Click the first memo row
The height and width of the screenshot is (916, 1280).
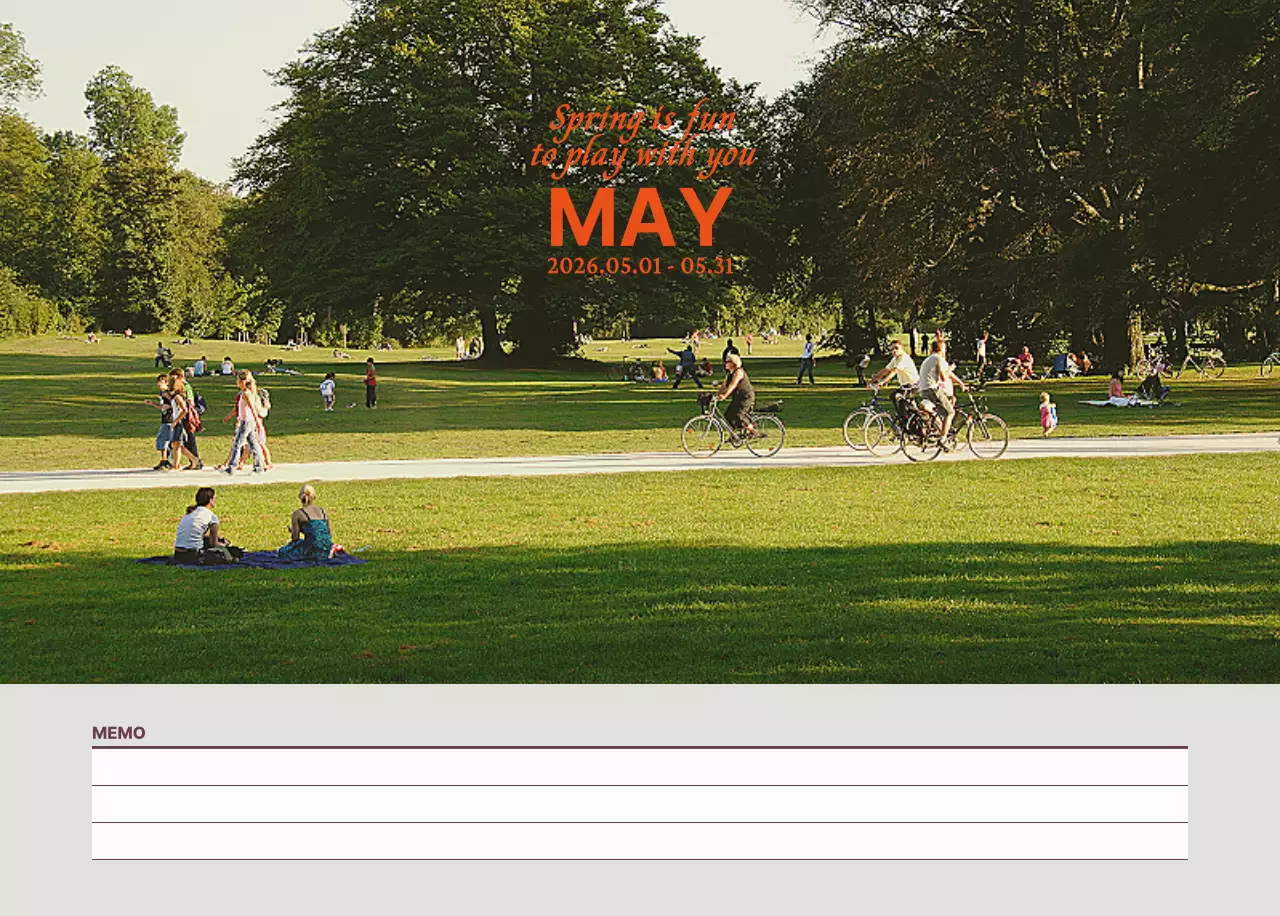(640, 767)
